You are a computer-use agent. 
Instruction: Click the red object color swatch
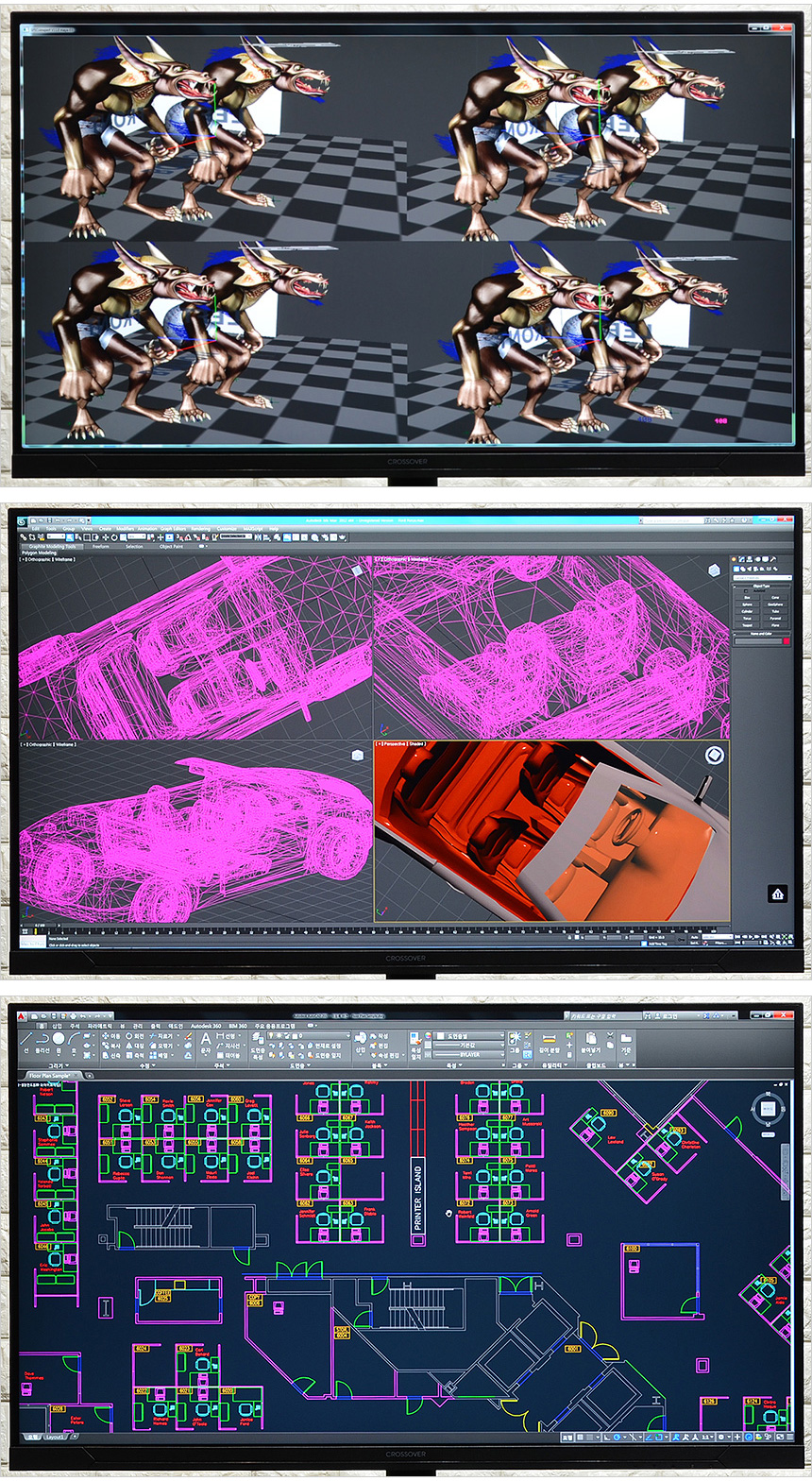click(x=785, y=641)
